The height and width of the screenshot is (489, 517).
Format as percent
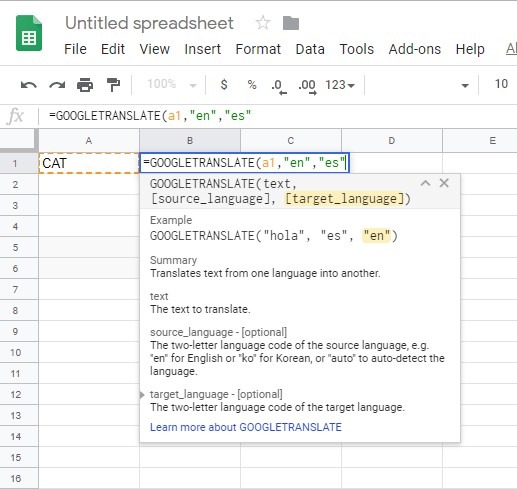coord(252,85)
